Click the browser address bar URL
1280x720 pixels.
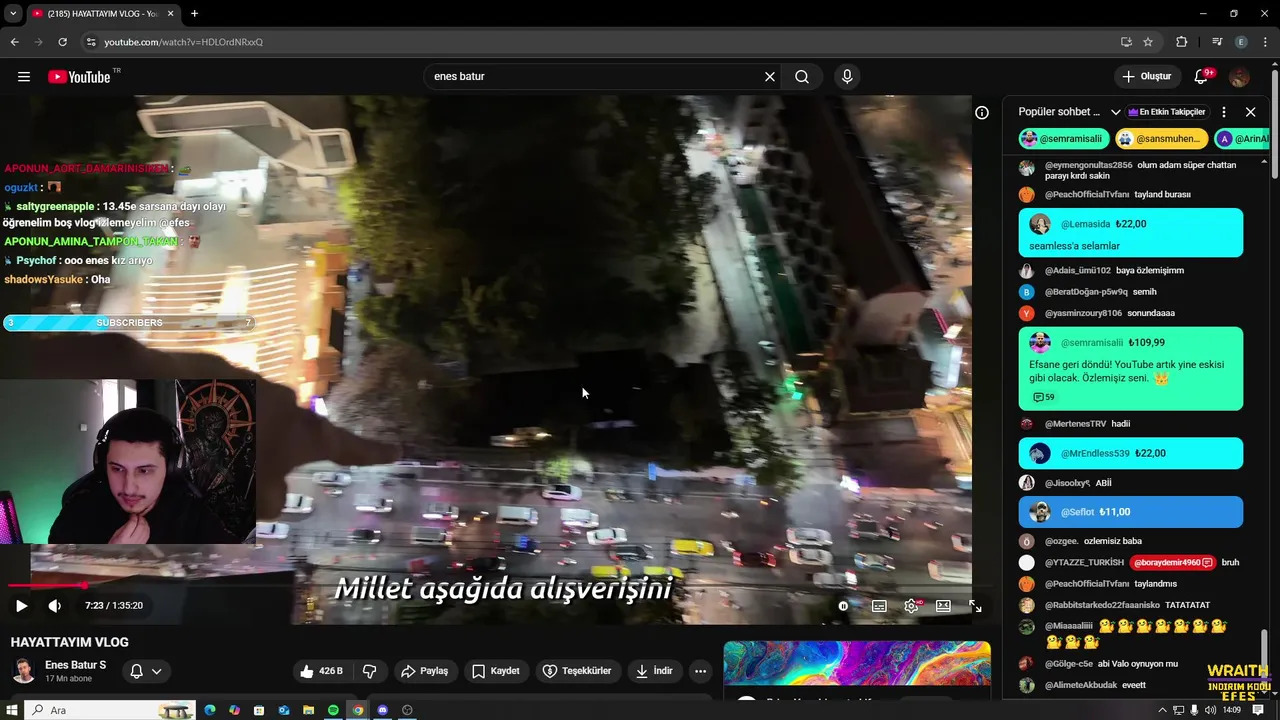point(183,42)
